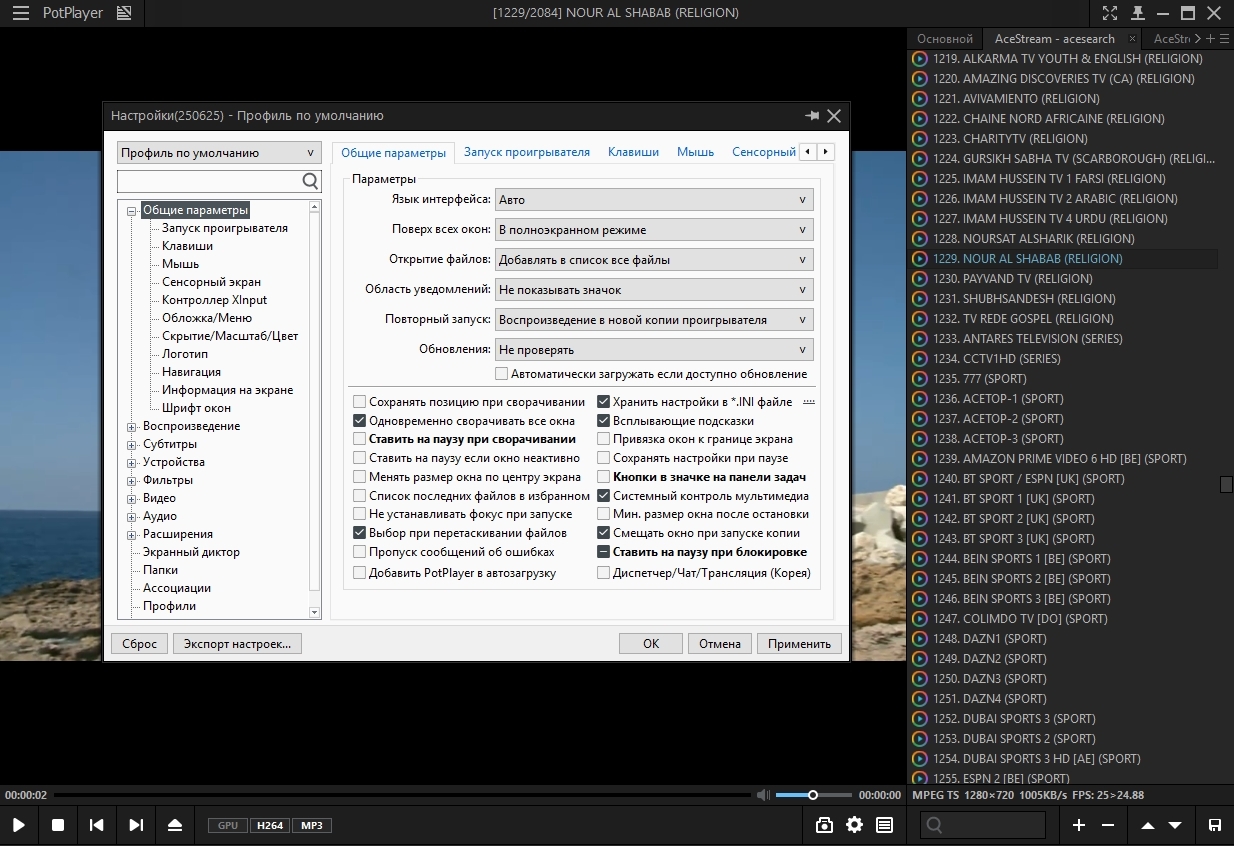Open the screenshot capture camera icon
Viewport: 1234px width, 846px height.
[824, 825]
